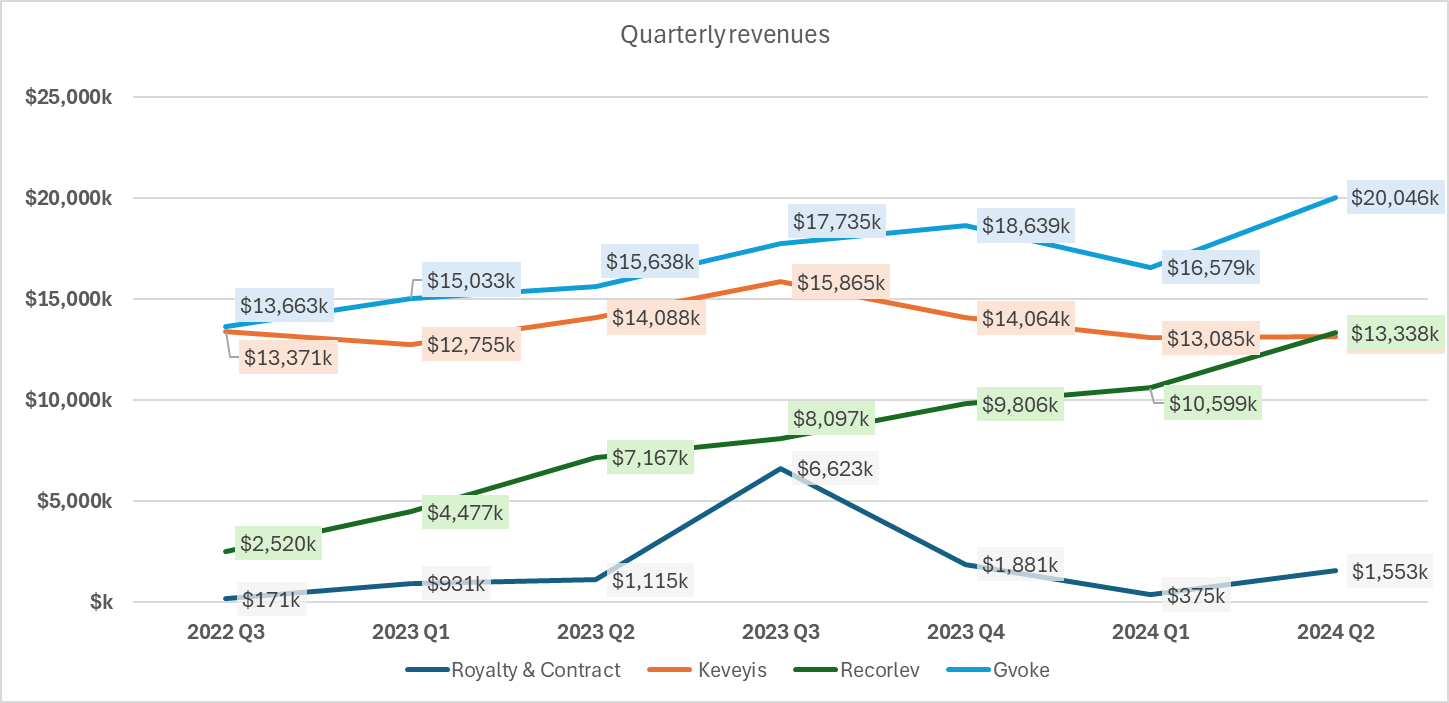Select the $15,865k Keveyis peak label

click(840, 283)
